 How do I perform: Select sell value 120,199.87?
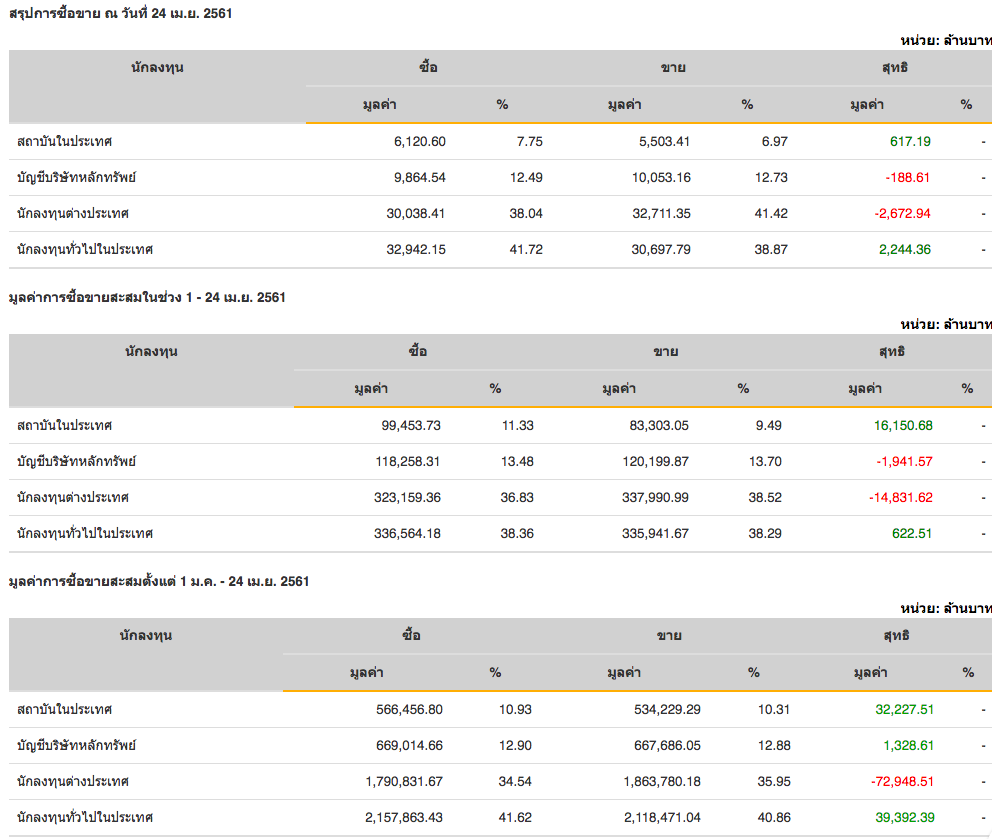[655, 462]
